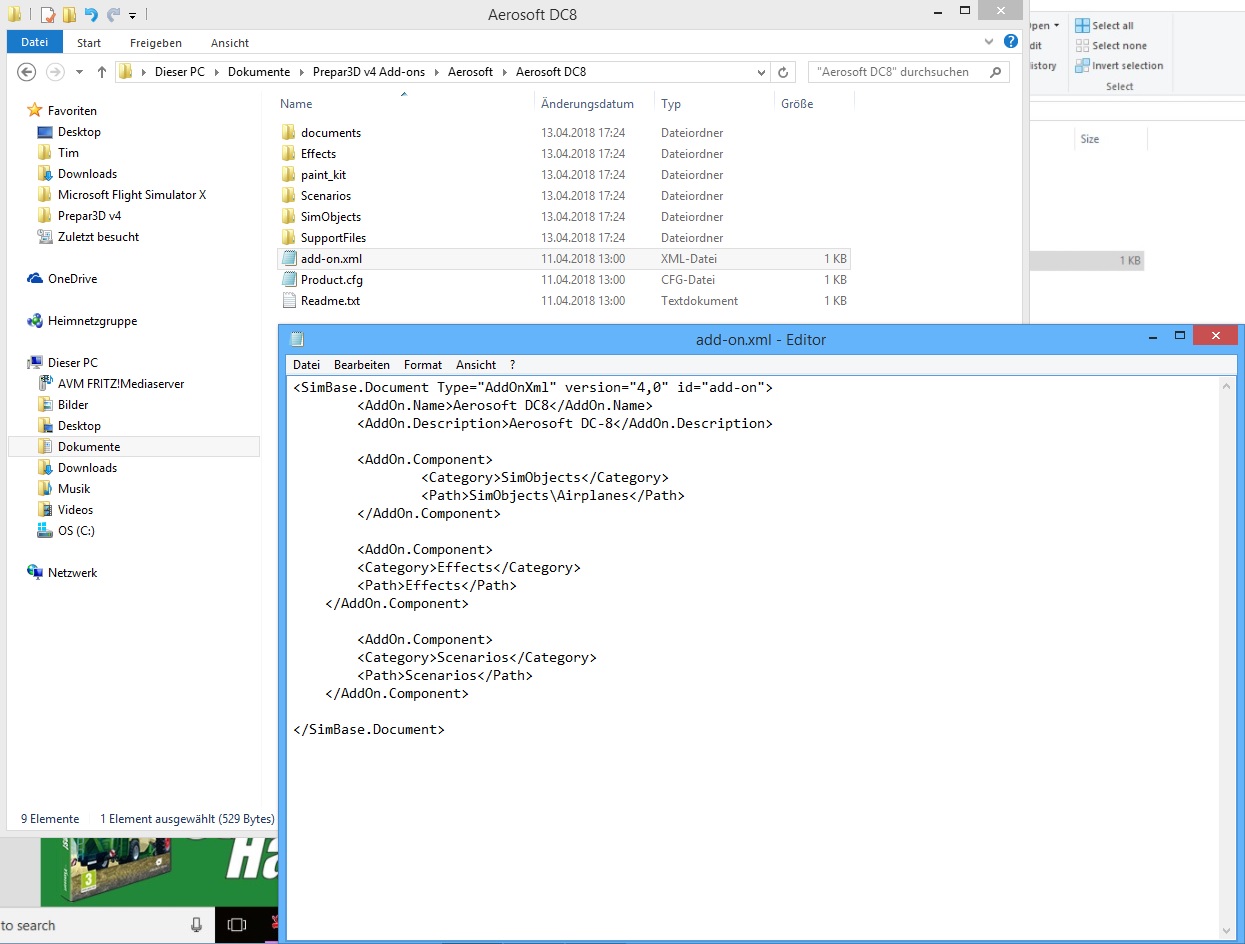Viewport: 1245px width, 944px height.
Task: Click Select none in background window
Action: (x=1111, y=45)
